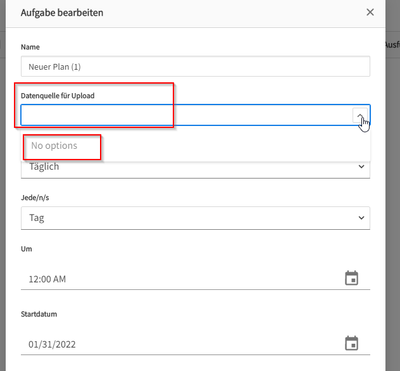This screenshot has width=400, height=371.
Task: Open the Tag interval dropdown
Action: click(x=195, y=218)
